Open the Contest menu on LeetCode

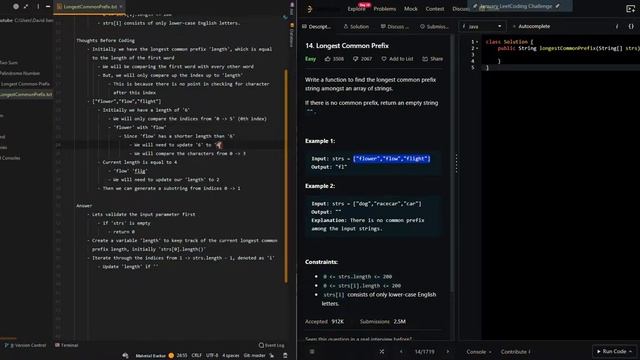tap(435, 9)
